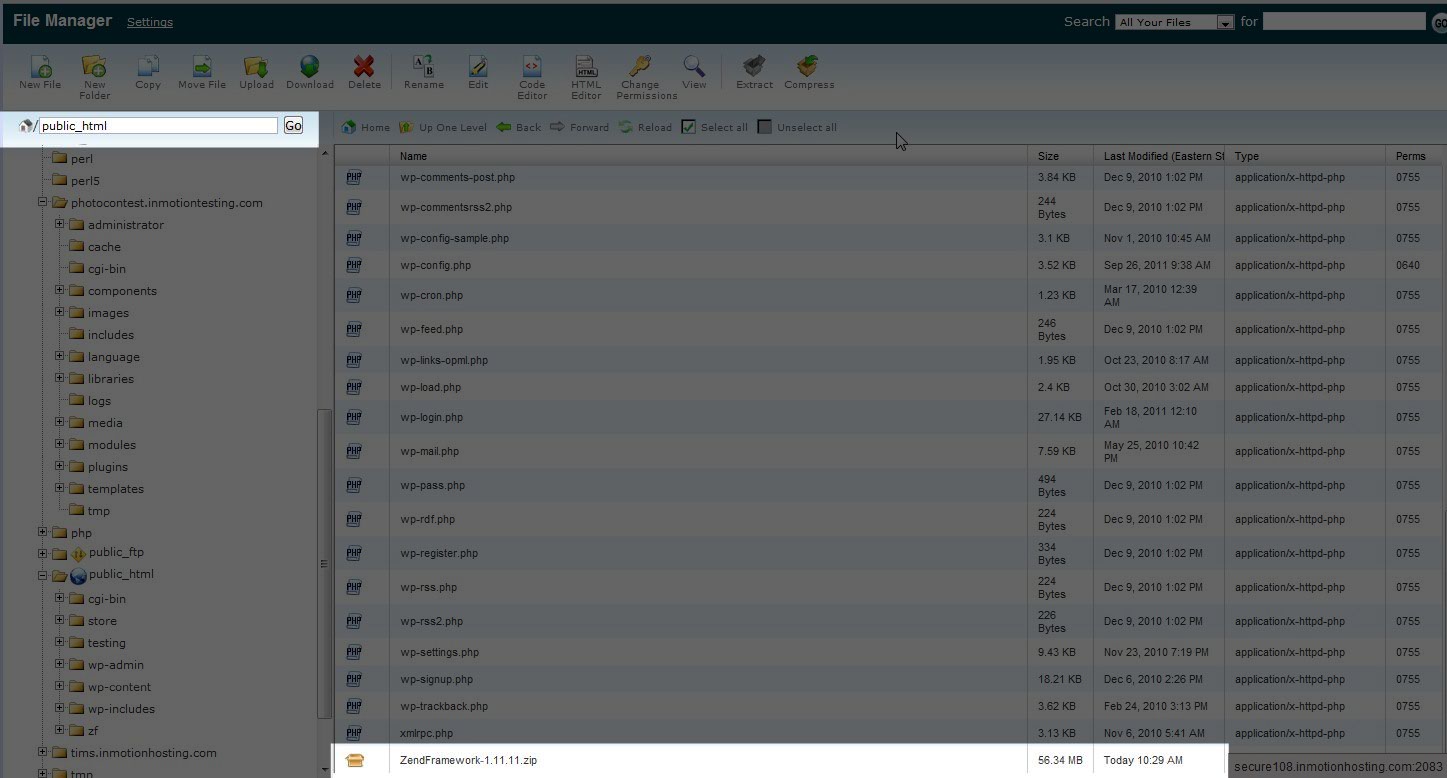1447x778 pixels.
Task: Go to Home in navigation bar
Action: (365, 127)
